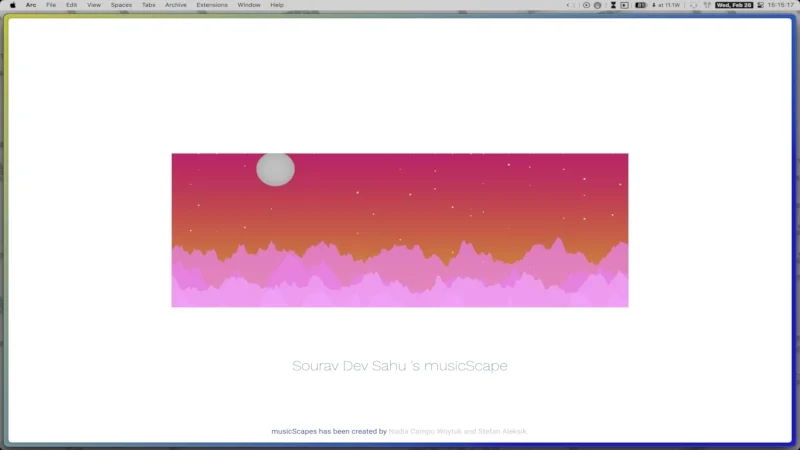The image size is (800, 450).
Task: Click the Sourav Dev Sahu's musicScape title
Action: [x=400, y=366]
